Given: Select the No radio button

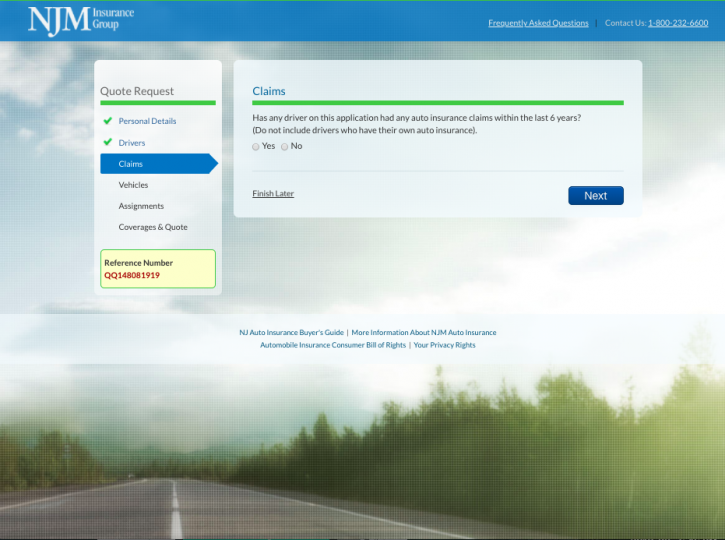Looking at the screenshot, I should (285, 147).
